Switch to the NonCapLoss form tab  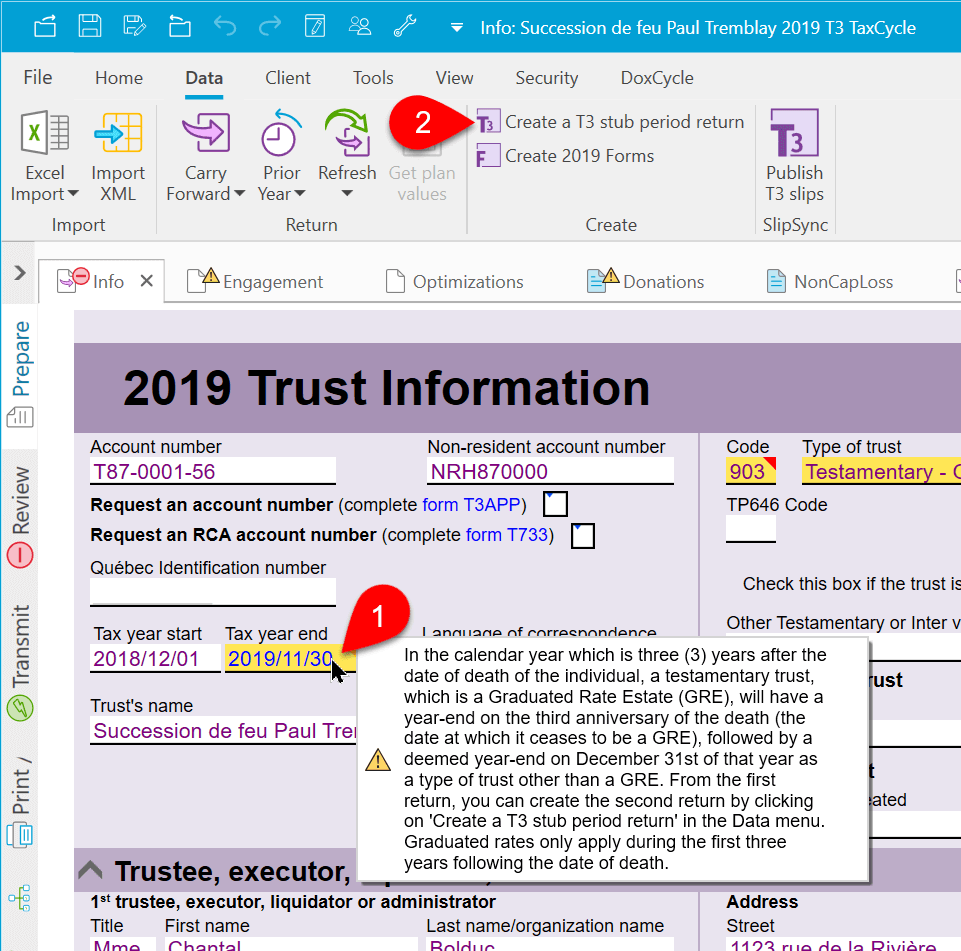point(830,281)
